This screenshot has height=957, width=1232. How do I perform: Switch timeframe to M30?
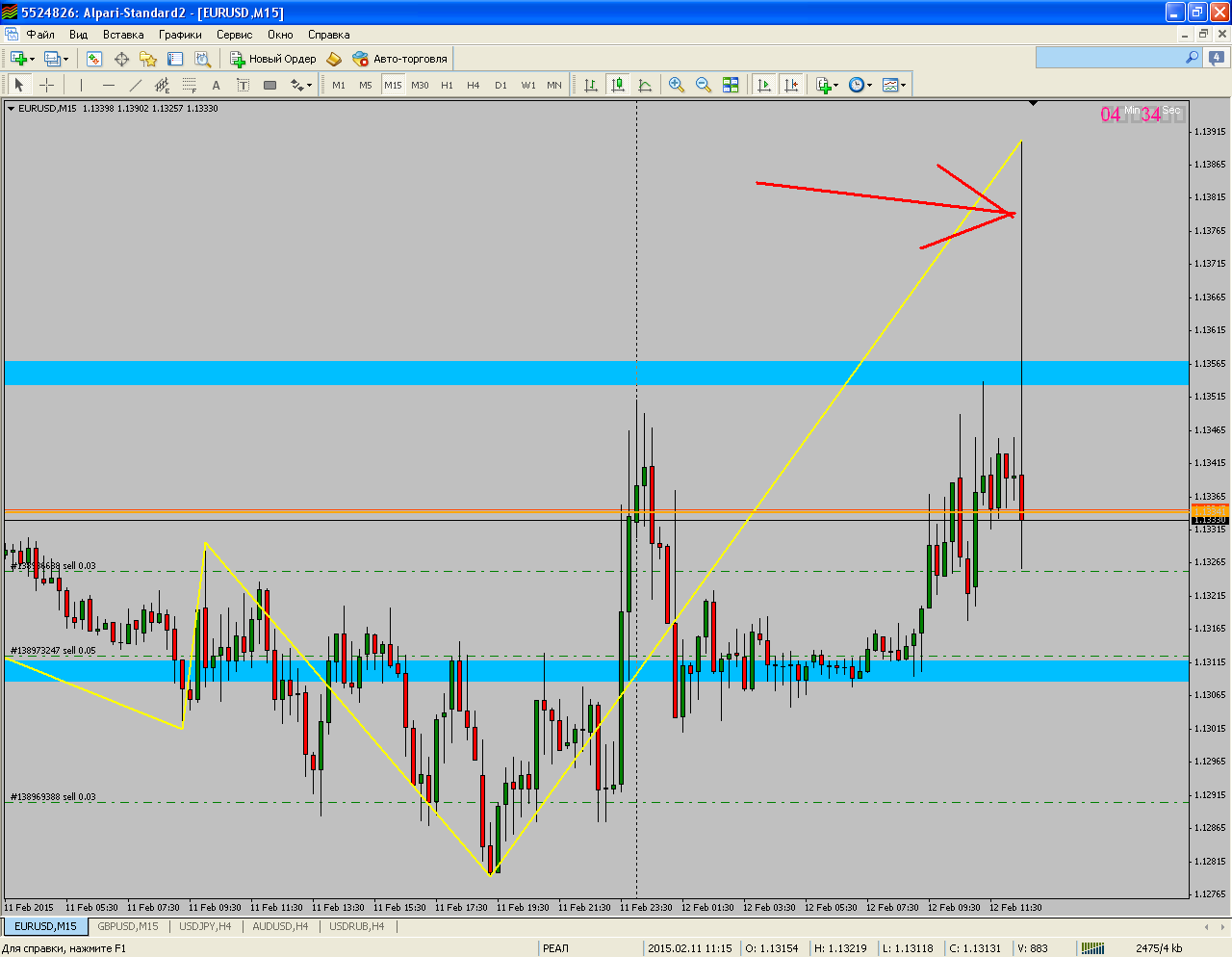420,85
